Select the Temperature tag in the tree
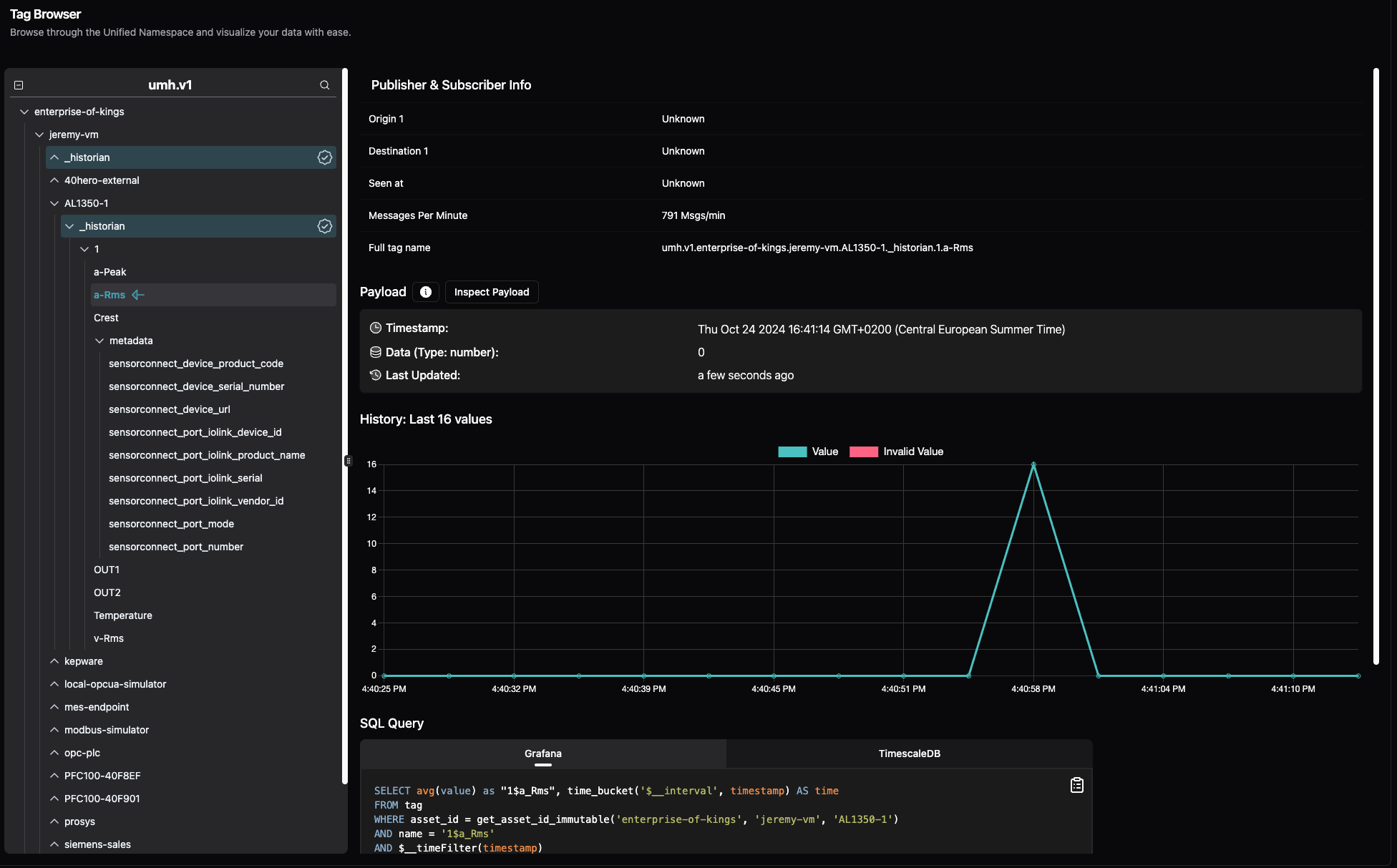This screenshot has width=1397, height=868. [123, 615]
